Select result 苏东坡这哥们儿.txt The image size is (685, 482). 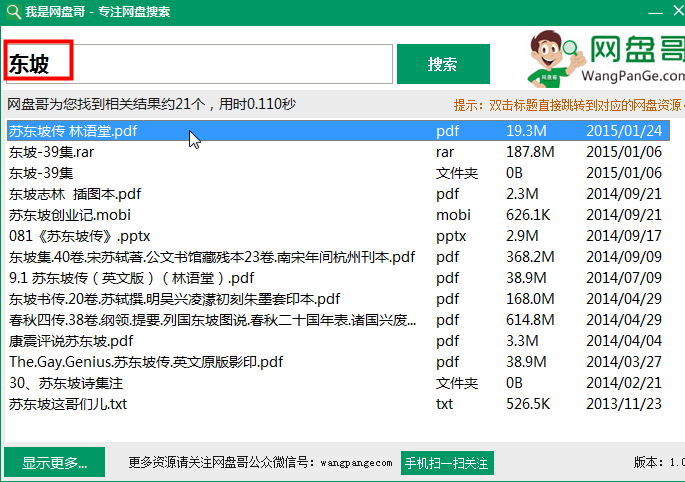tap(338, 404)
